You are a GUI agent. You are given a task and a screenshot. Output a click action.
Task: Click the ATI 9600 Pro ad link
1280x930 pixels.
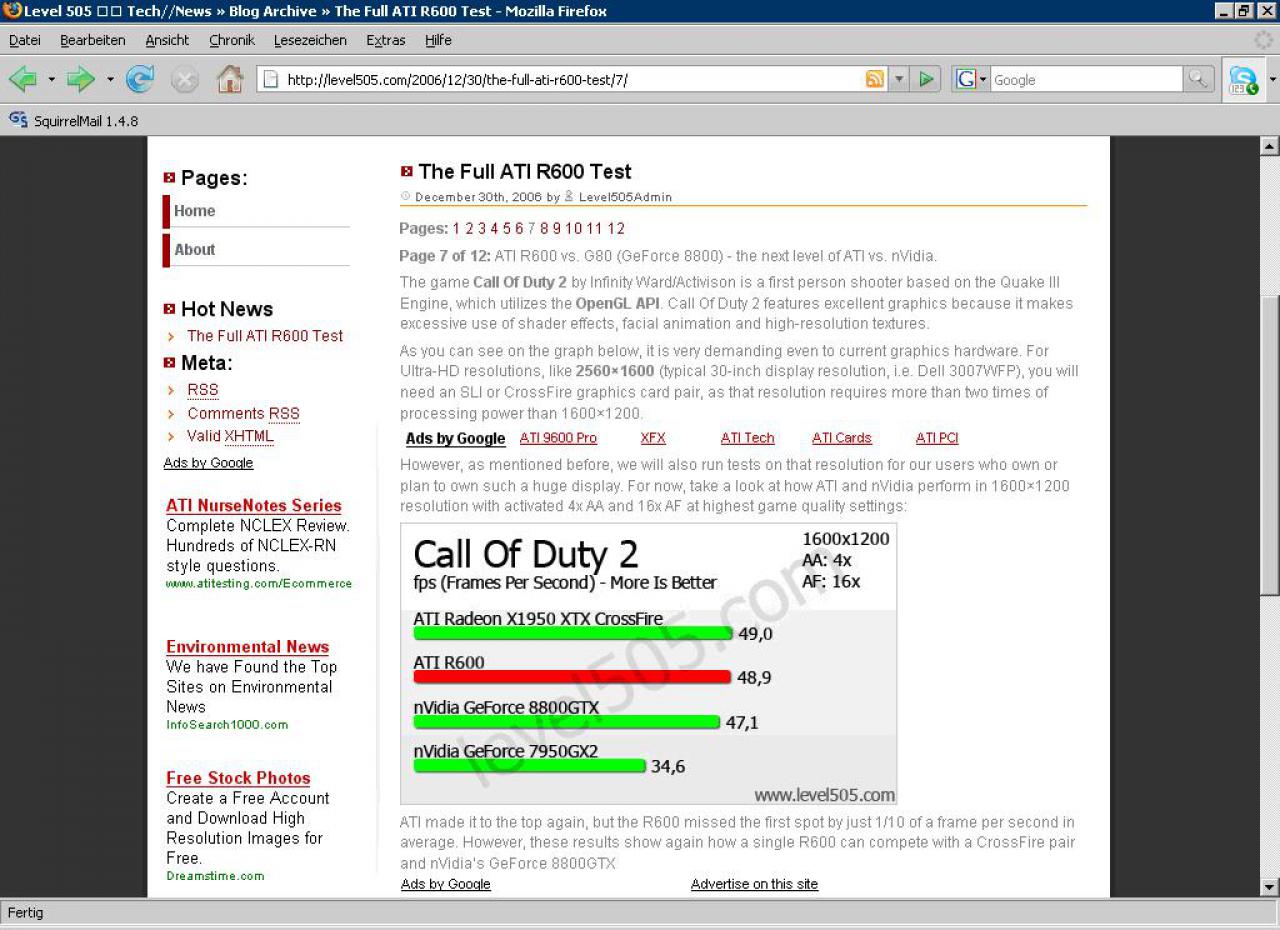558,438
